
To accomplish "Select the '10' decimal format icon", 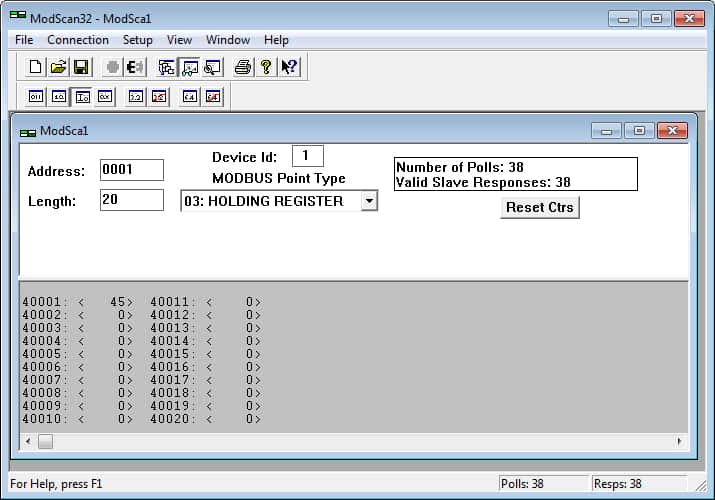I will pyautogui.click(x=59, y=97).
